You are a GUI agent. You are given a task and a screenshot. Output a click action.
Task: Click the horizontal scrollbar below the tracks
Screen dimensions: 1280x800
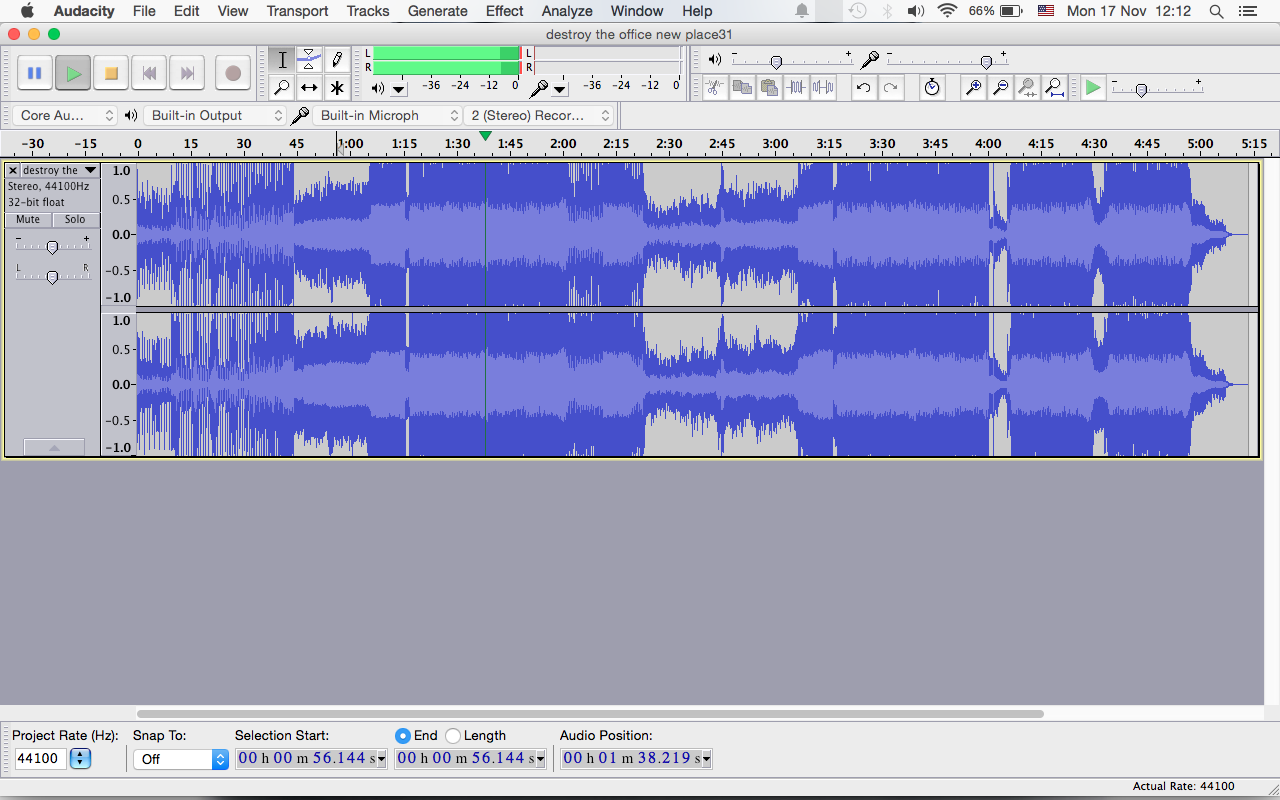coord(590,714)
